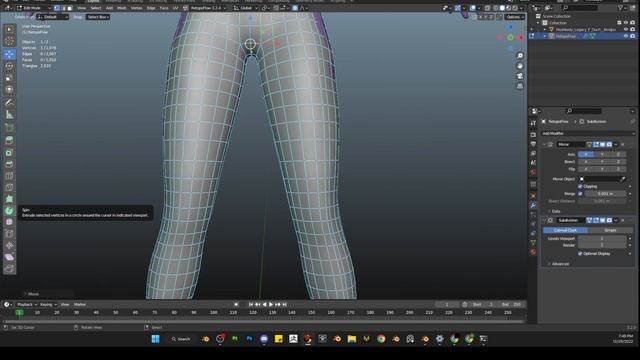The image size is (640, 360).
Task: Choose Simple subdivision type
Action: 610,230
